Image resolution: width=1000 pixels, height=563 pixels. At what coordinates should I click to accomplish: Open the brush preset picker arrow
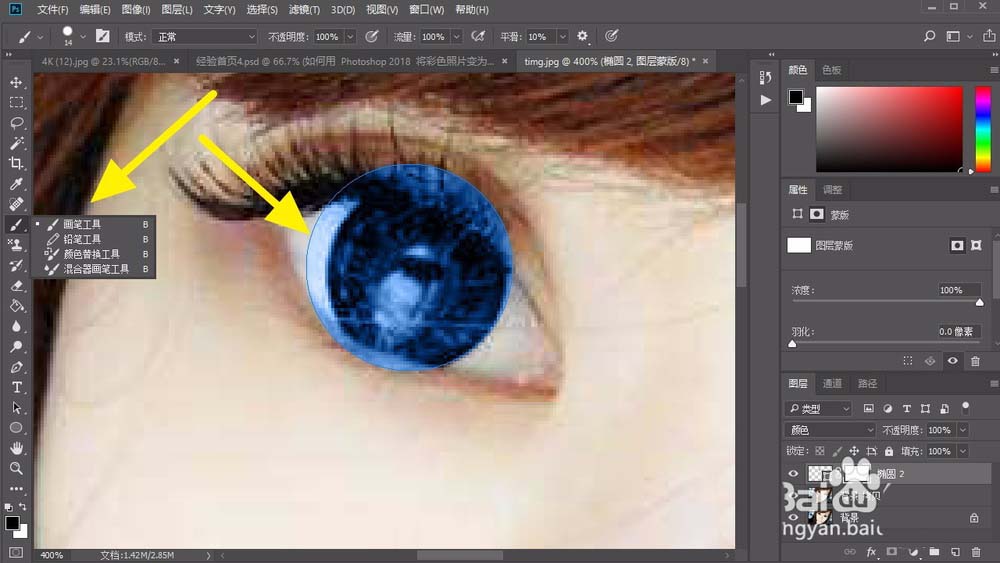(83, 37)
